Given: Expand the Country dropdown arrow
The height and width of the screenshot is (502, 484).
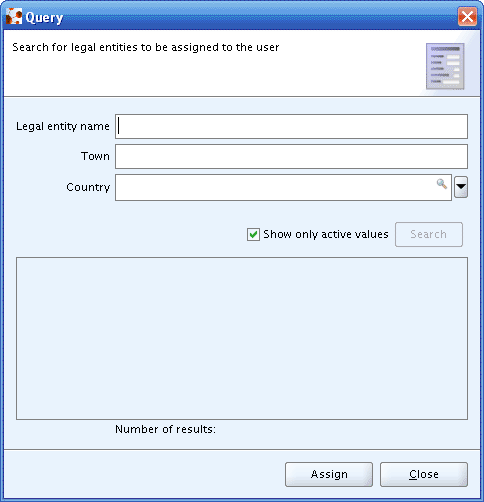Looking at the screenshot, I should [461, 187].
